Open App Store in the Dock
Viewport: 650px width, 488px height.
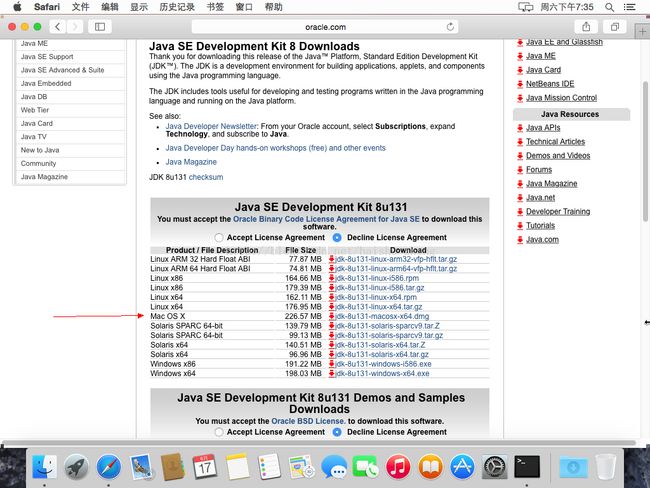coord(462,466)
